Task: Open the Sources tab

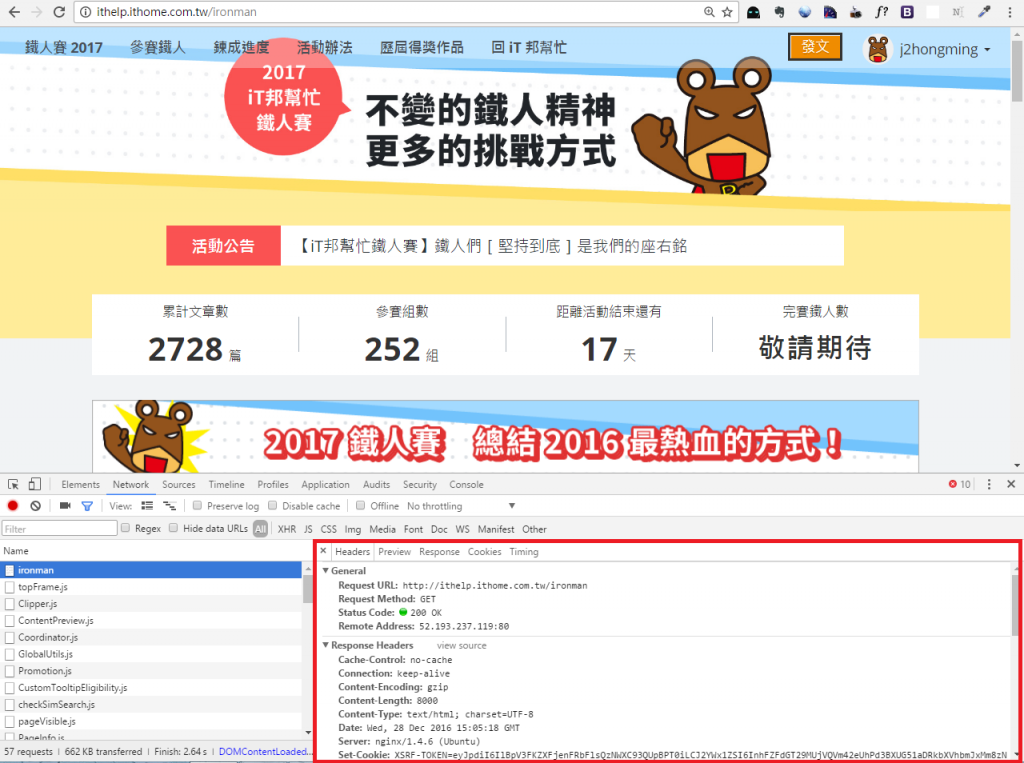Action: 179,484
